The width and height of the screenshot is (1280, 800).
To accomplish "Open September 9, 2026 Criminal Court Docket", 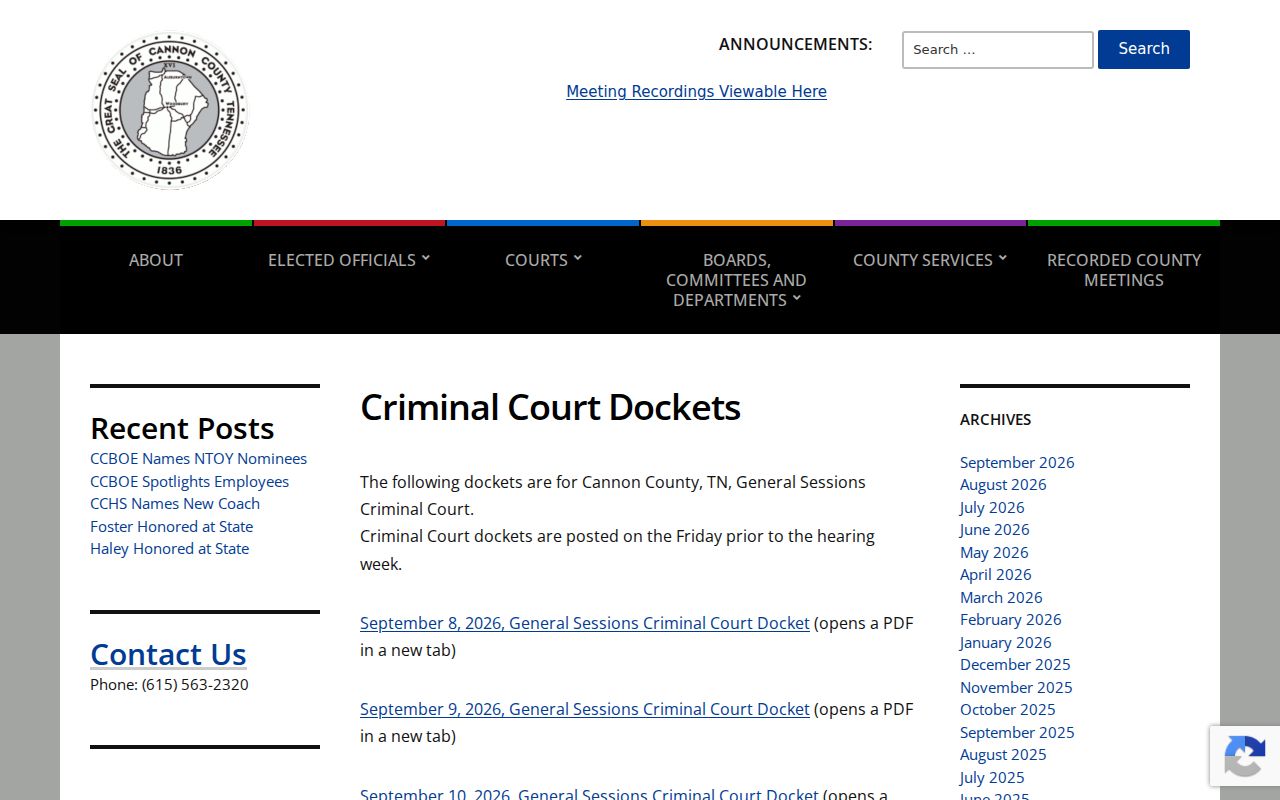I will [585, 709].
